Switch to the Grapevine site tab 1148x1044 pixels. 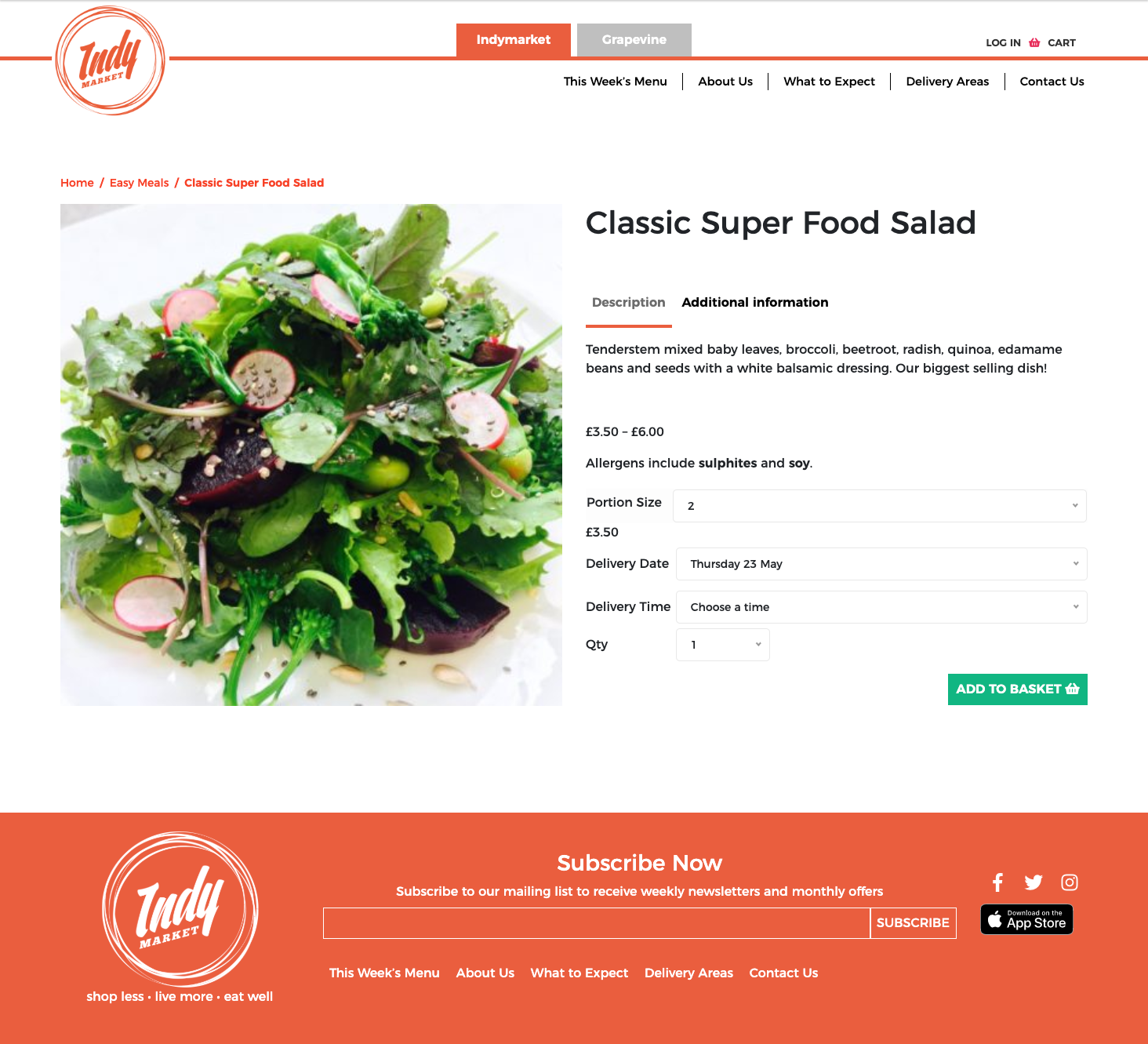pos(634,40)
